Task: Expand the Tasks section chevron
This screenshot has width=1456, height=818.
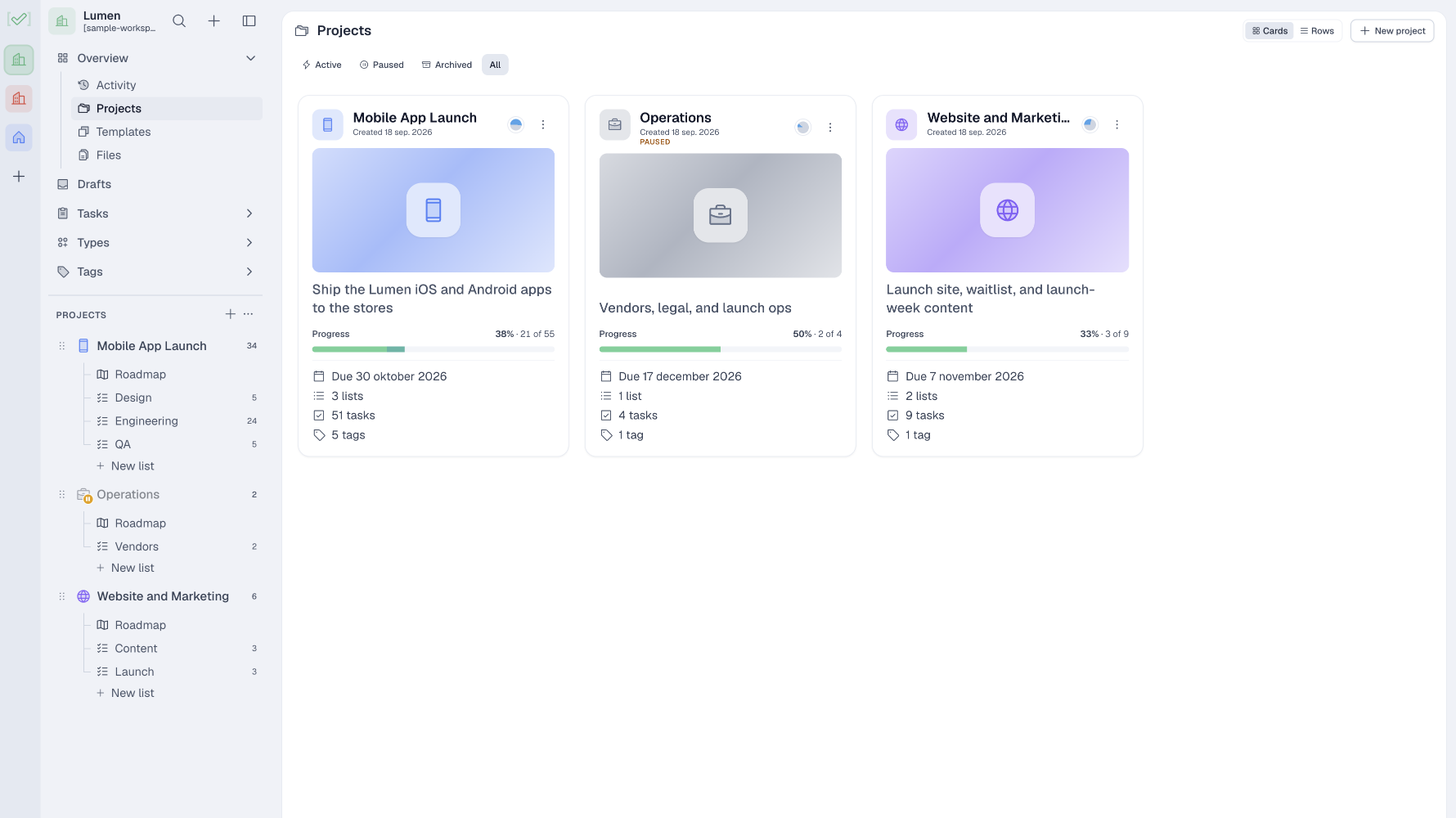Action: [249, 213]
